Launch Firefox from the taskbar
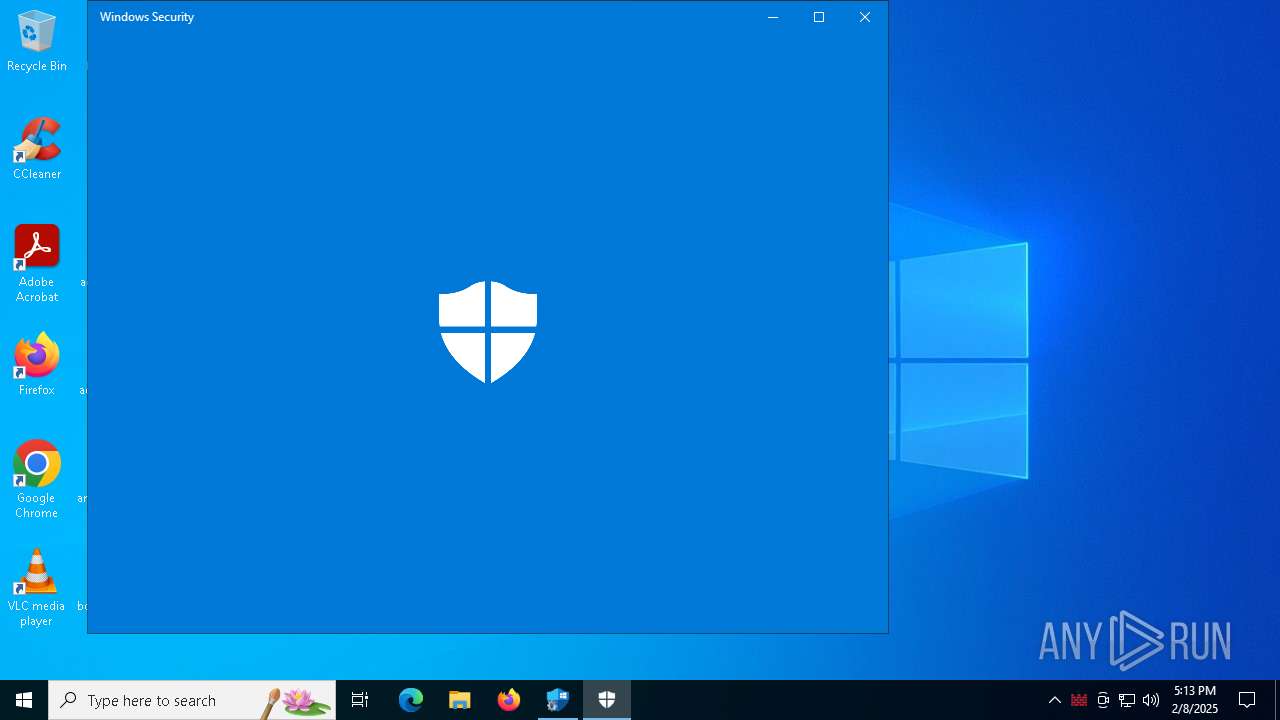 tap(509, 700)
